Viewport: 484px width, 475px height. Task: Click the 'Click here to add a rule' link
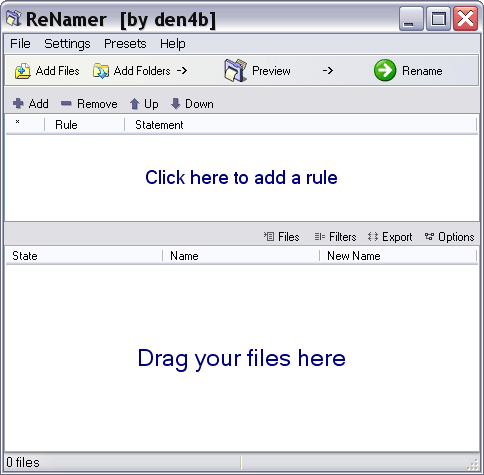(241, 177)
